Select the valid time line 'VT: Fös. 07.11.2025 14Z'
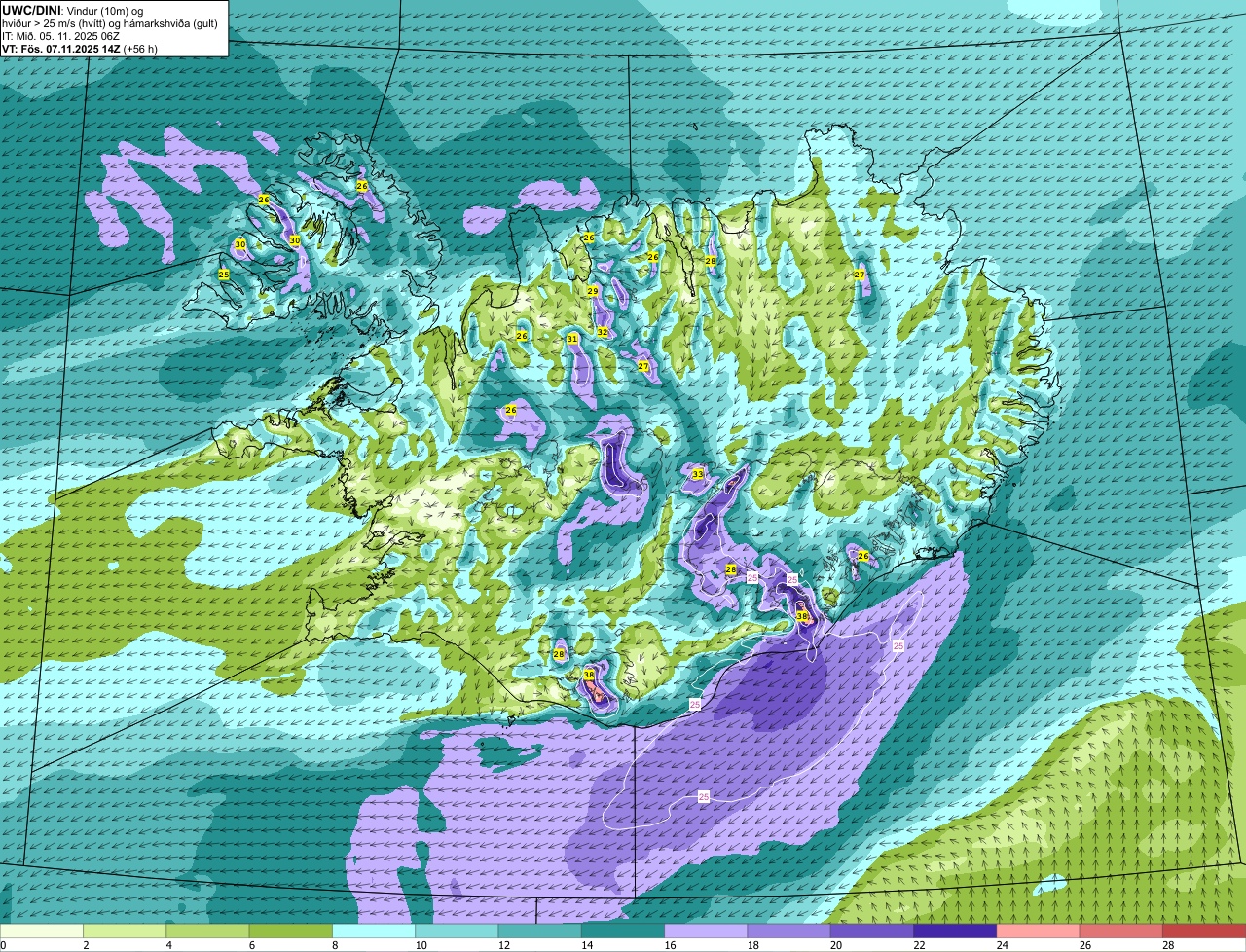1246x952 pixels. click(61, 48)
